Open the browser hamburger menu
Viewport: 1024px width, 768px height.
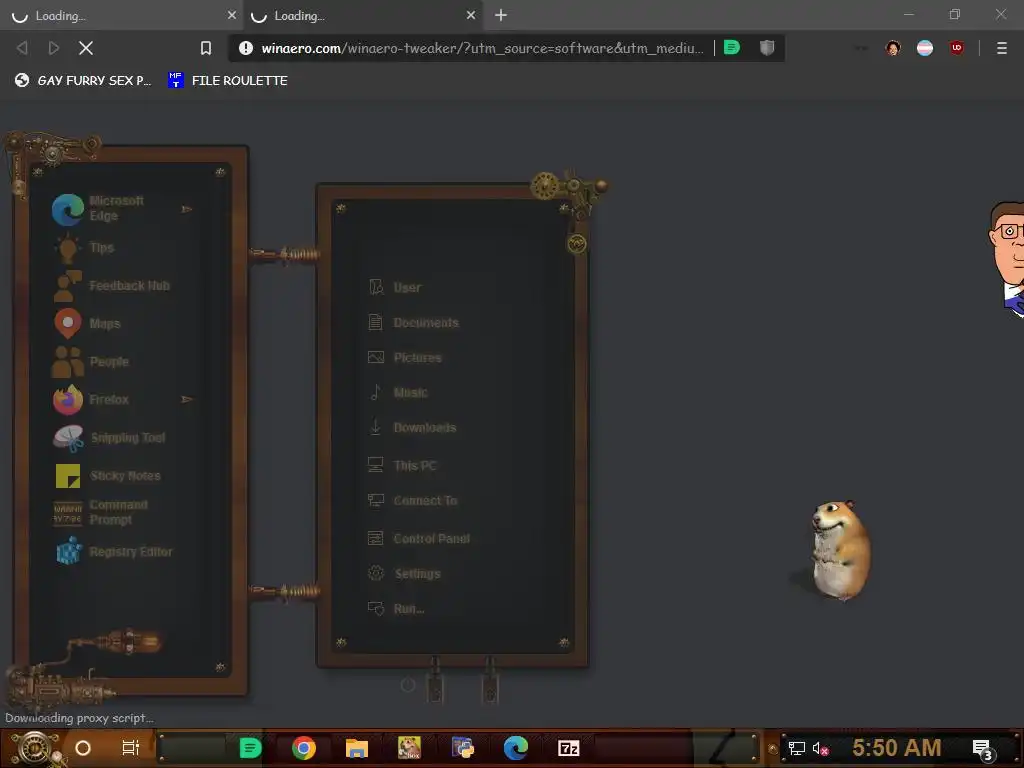[1002, 48]
